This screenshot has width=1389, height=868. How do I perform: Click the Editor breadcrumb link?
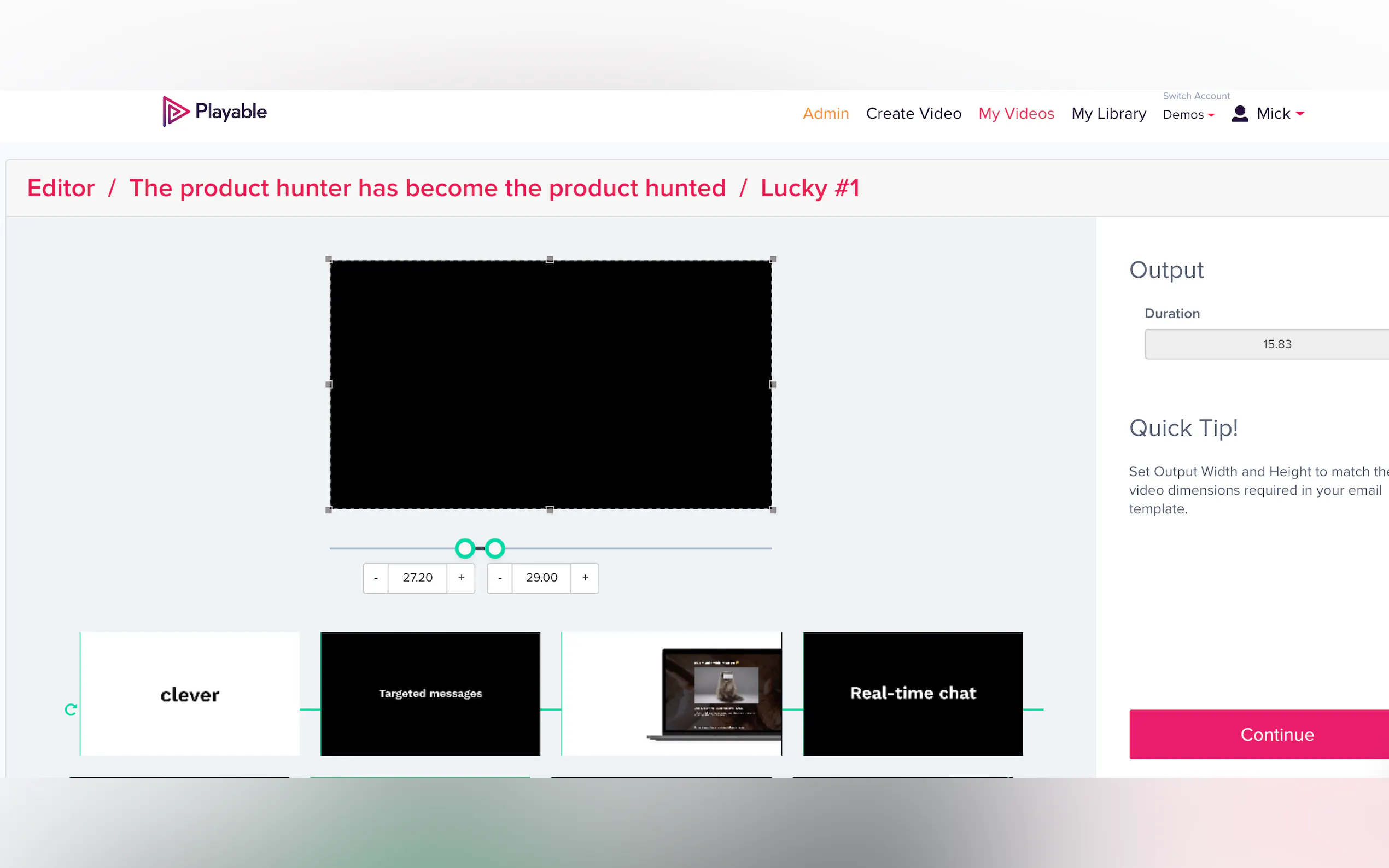click(x=61, y=188)
